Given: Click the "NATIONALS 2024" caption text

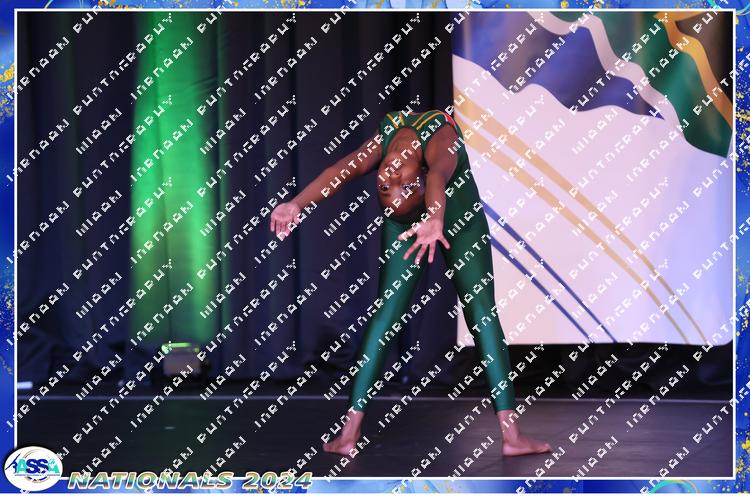Looking at the screenshot, I should 190,480.
